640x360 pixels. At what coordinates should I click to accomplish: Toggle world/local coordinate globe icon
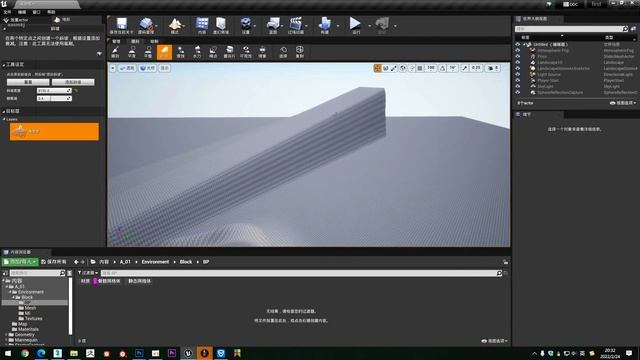pyautogui.click(x=403, y=68)
